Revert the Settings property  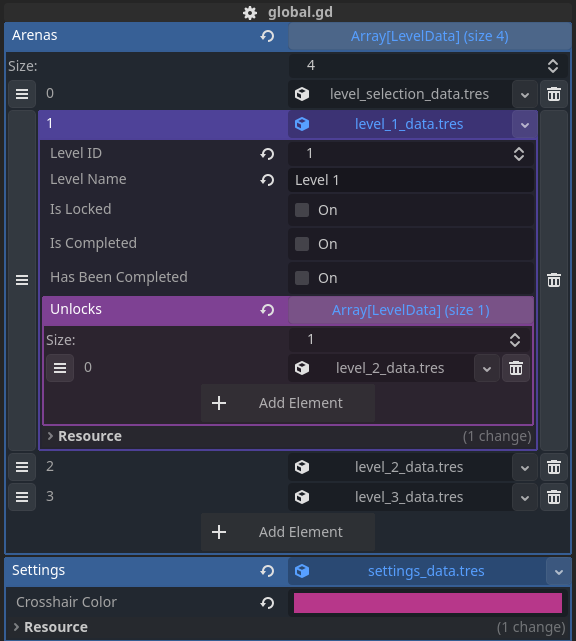(x=267, y=571)
